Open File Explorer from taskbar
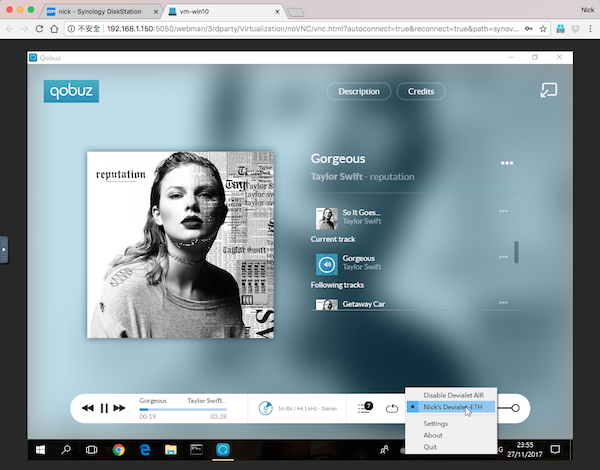 click(x=171, y=450)
